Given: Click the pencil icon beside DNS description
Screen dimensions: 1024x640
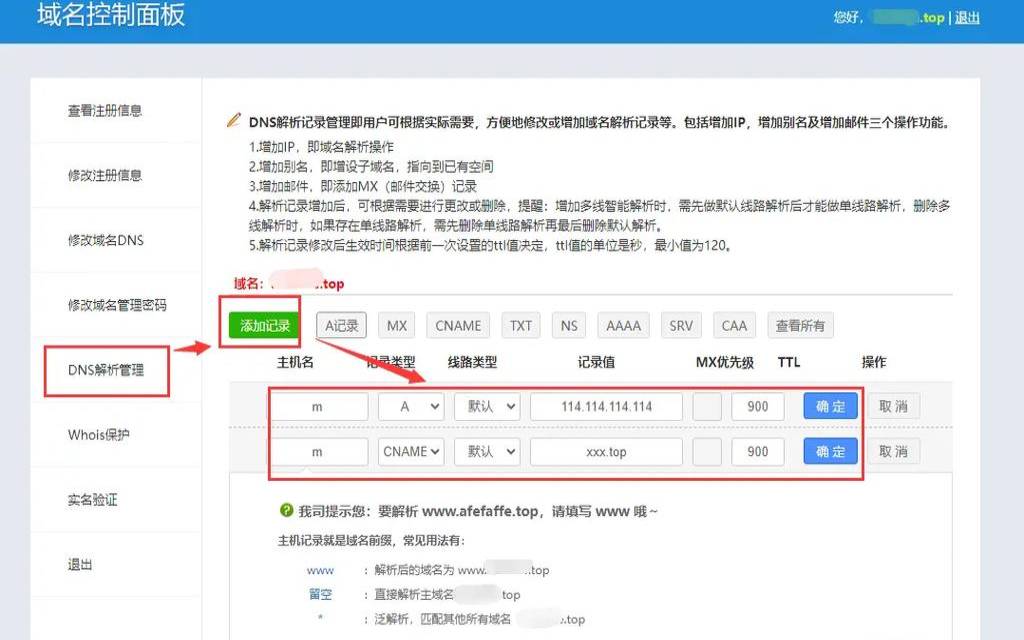Looking at the screenshot, I should [234, 120].
